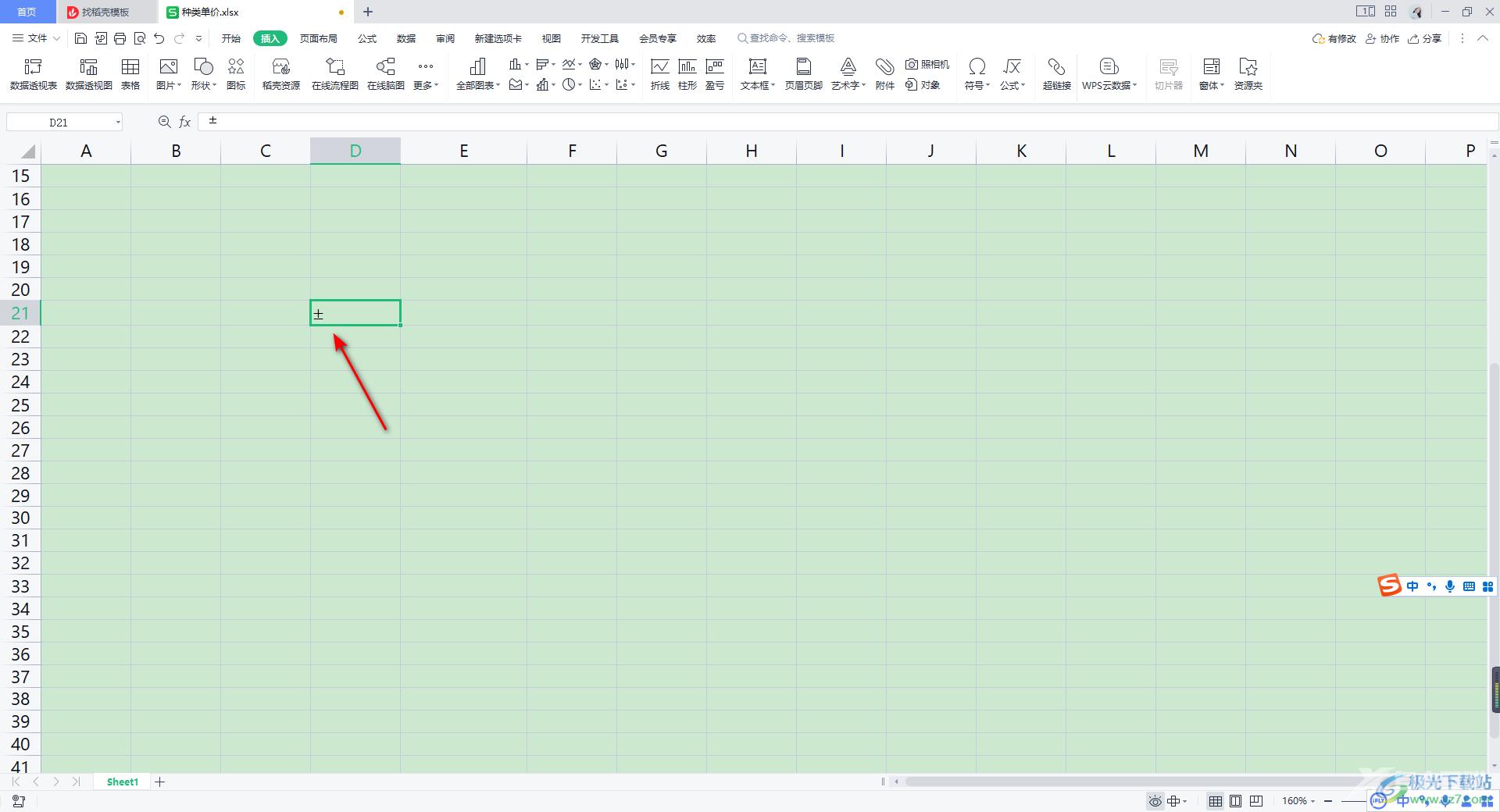This screenshot has width=1500, height=812.
Task: Click the 表格 table icon
Action: 130,74
